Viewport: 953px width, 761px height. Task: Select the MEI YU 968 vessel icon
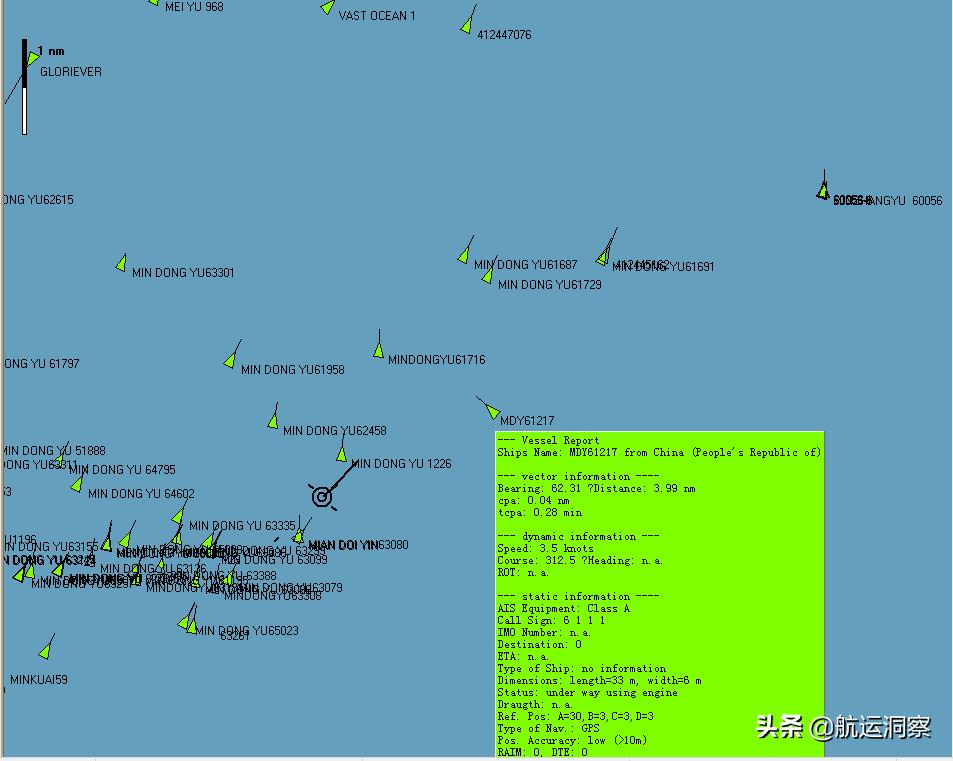pyautogui.click(x=153, y=5)
